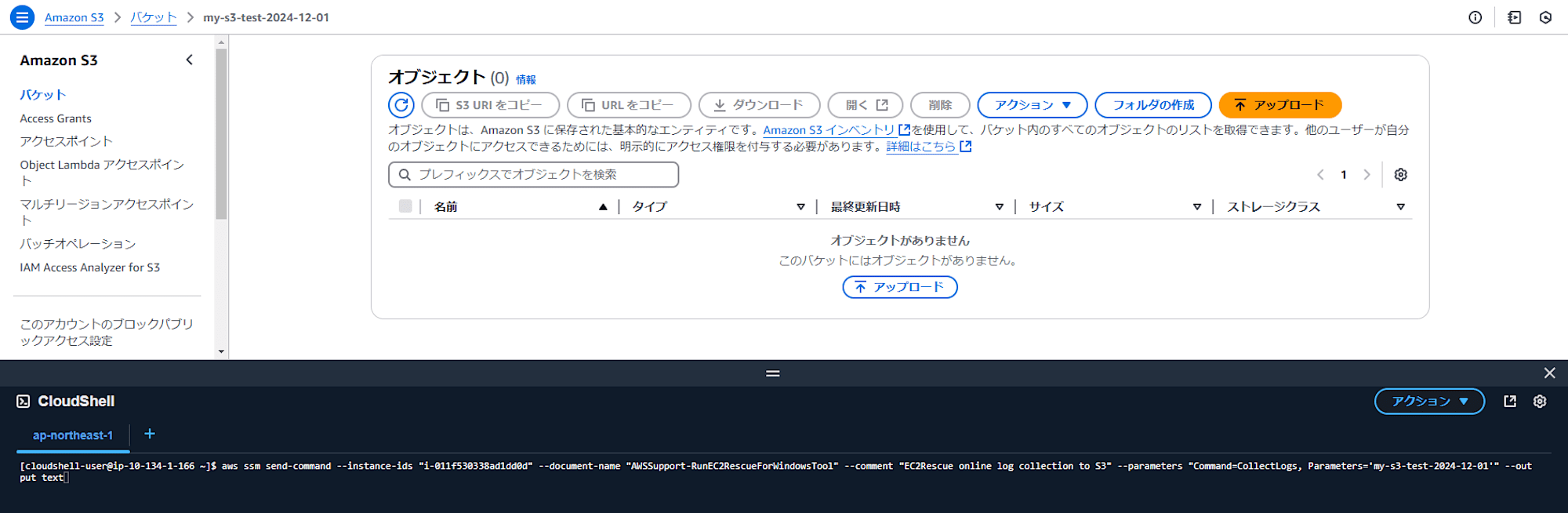Click the sidebar scrollbar thumb
Screen dimensions: 1568x513
tap(221, 134)
